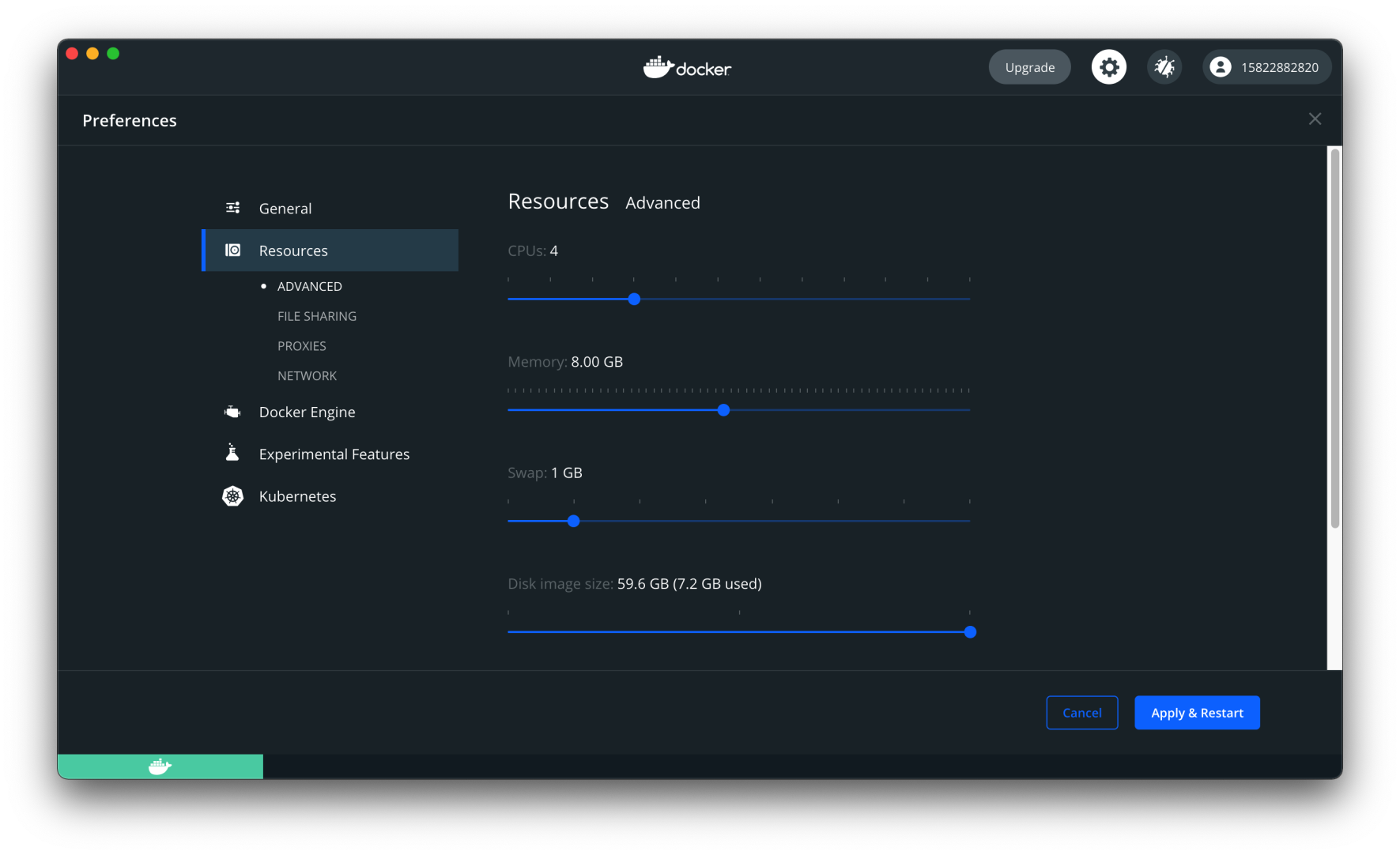Image resolution: width=1400 pixels, height=855 pixels.
Task: Click the General sliders icon
Action: pos(232,208)
